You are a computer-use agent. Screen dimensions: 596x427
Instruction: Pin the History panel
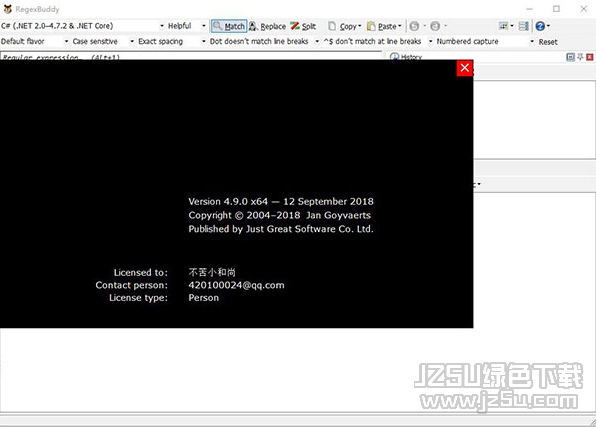pyautogui.click(x=580, y=57)
